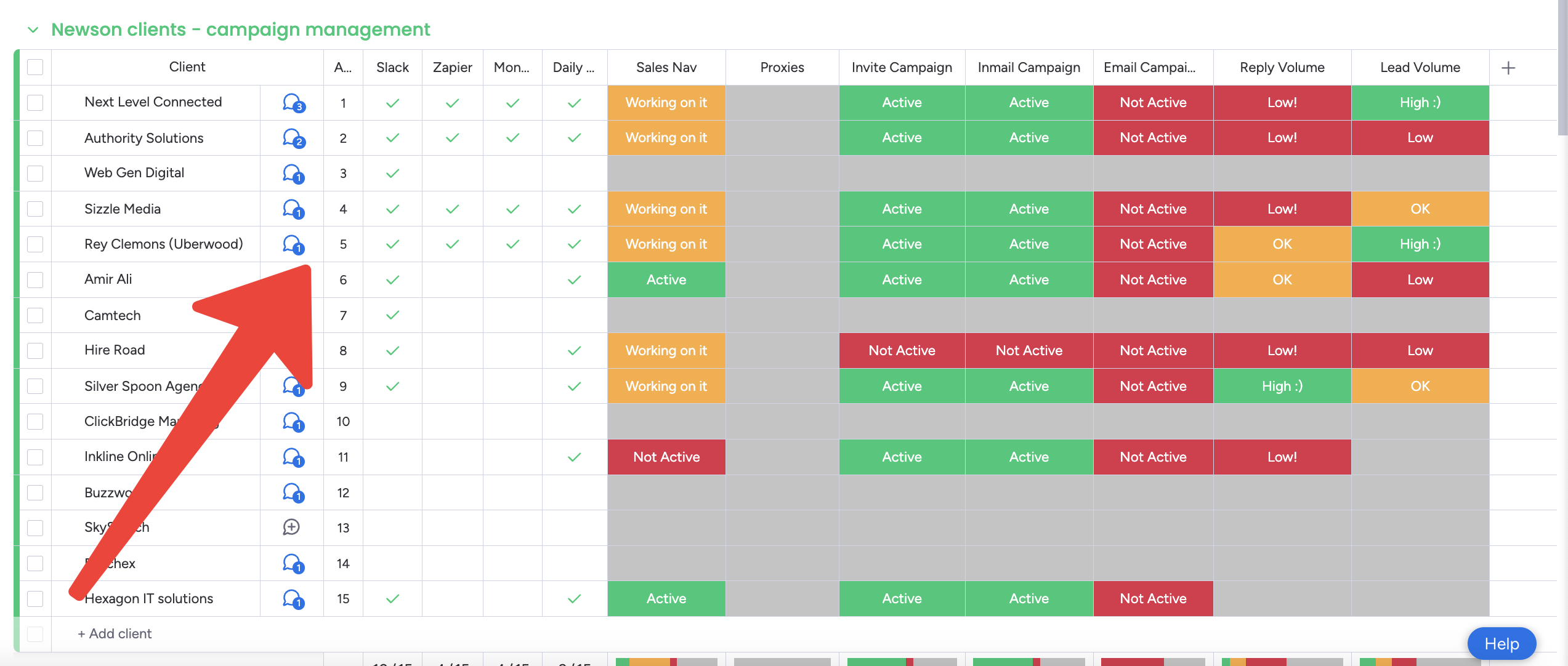Open Sales Nav status for Hire Road
The height and width of the screenshot is (666, 1568).
click(x=666, y=351)
